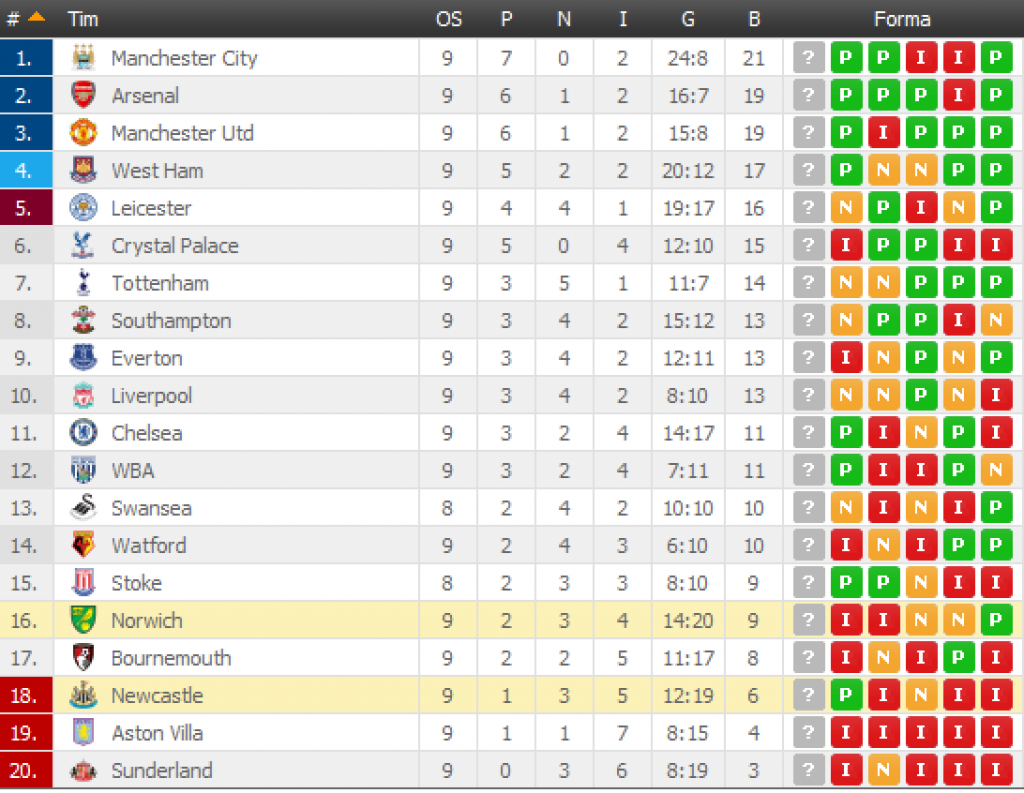The width and height of the screenshot is (1024, 793).
Task: Sort table by G goals column
Action: coord(688,19)
